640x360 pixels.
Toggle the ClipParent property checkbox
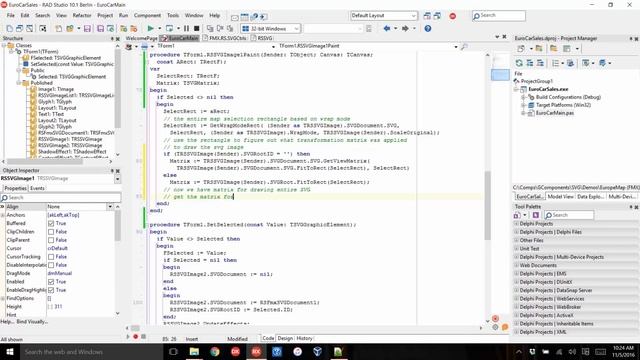pyautogui.click(x=51, y=240)
